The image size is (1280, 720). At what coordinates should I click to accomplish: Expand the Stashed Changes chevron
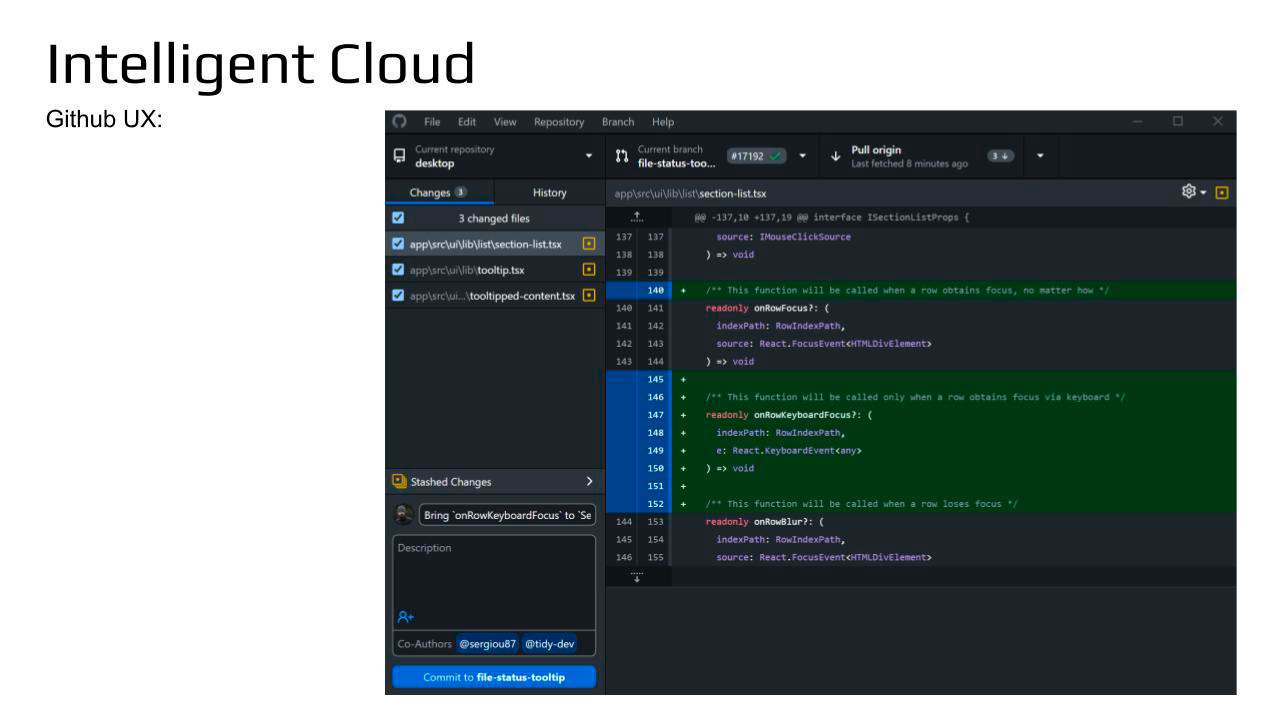[588, 481]
